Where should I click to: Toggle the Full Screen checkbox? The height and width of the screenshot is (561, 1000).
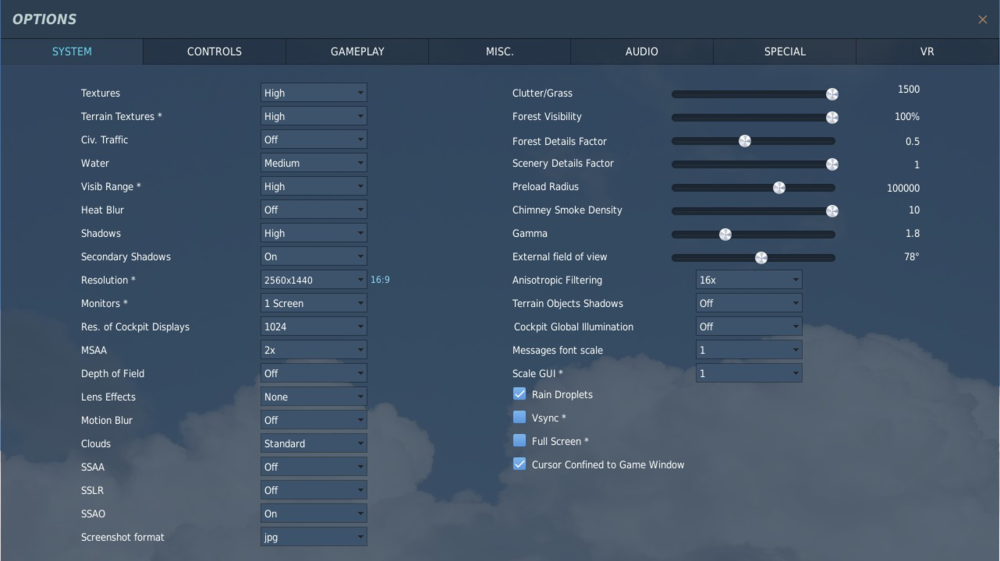(x=519, y=441)
